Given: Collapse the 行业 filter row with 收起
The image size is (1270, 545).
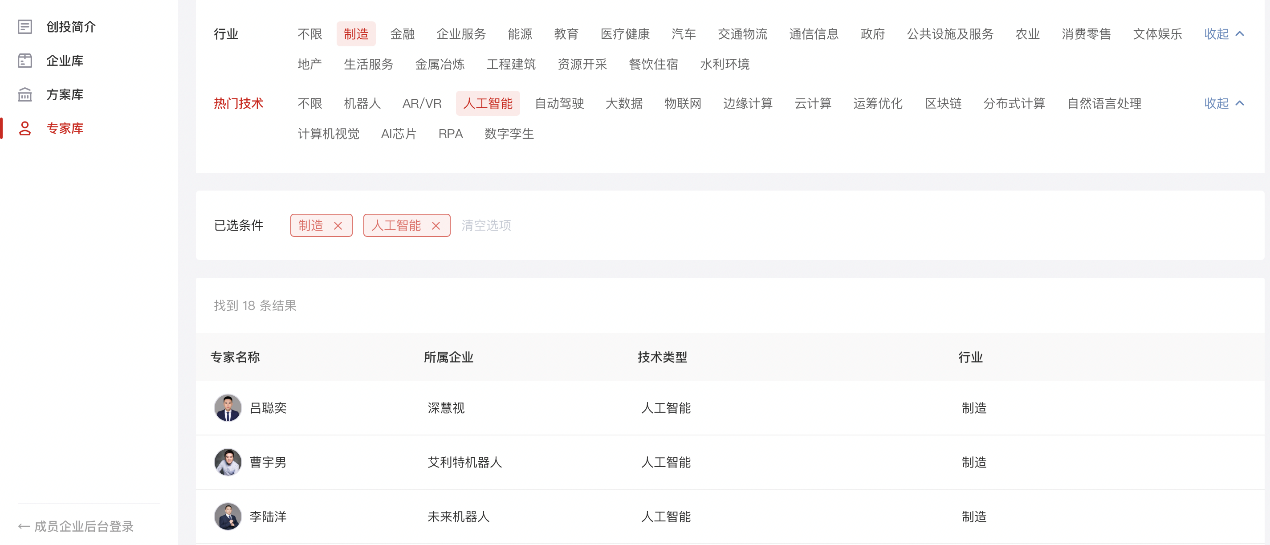Looking at the screenshot, I should [x=1224, y=34].
